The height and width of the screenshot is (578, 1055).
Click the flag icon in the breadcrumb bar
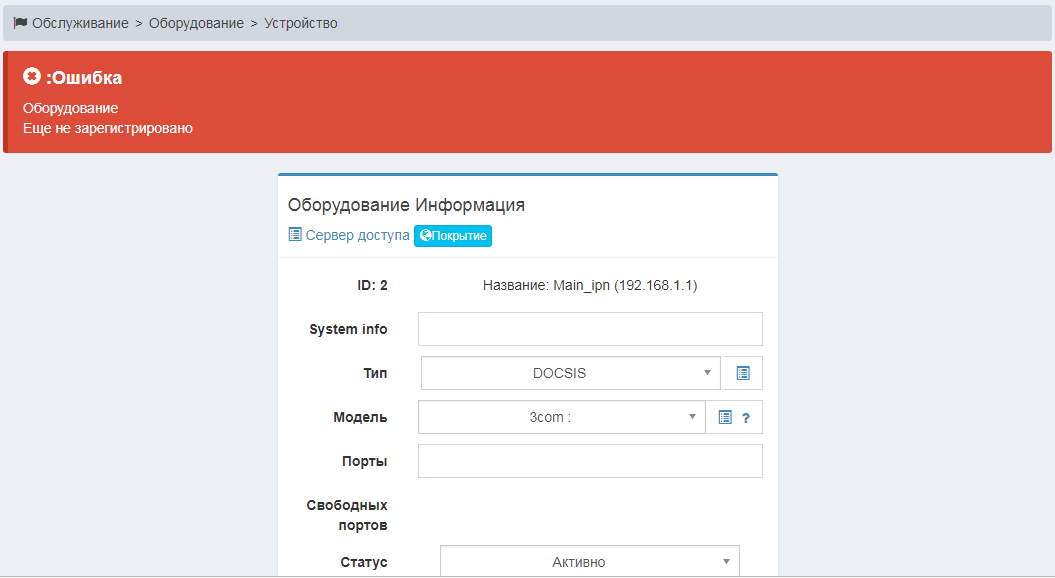(x=20, y=23)
